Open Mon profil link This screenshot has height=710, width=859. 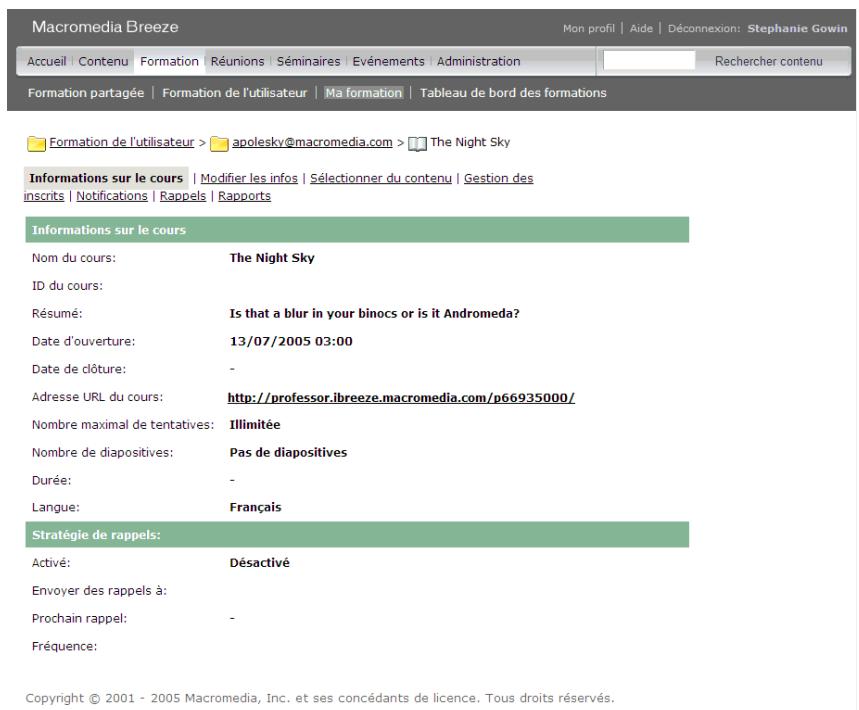tap(588, 28)
